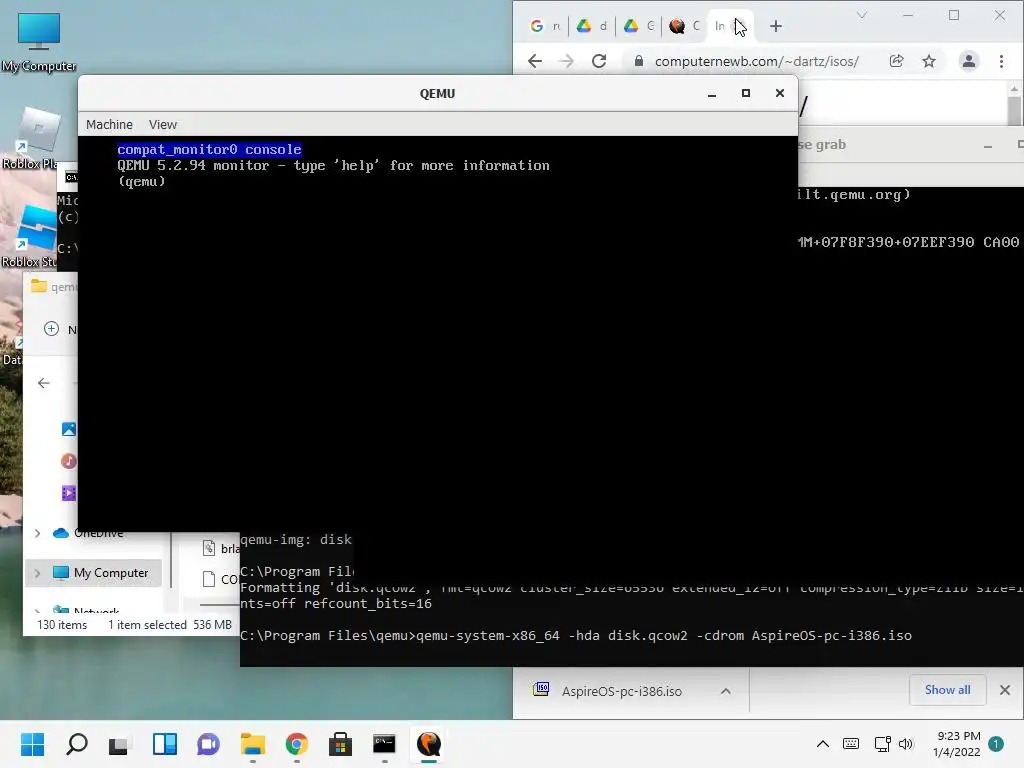The width and height of the screenshot is (1024, 768).
Task: Open the Machine menu in QEMU
Action: [109, 124]
